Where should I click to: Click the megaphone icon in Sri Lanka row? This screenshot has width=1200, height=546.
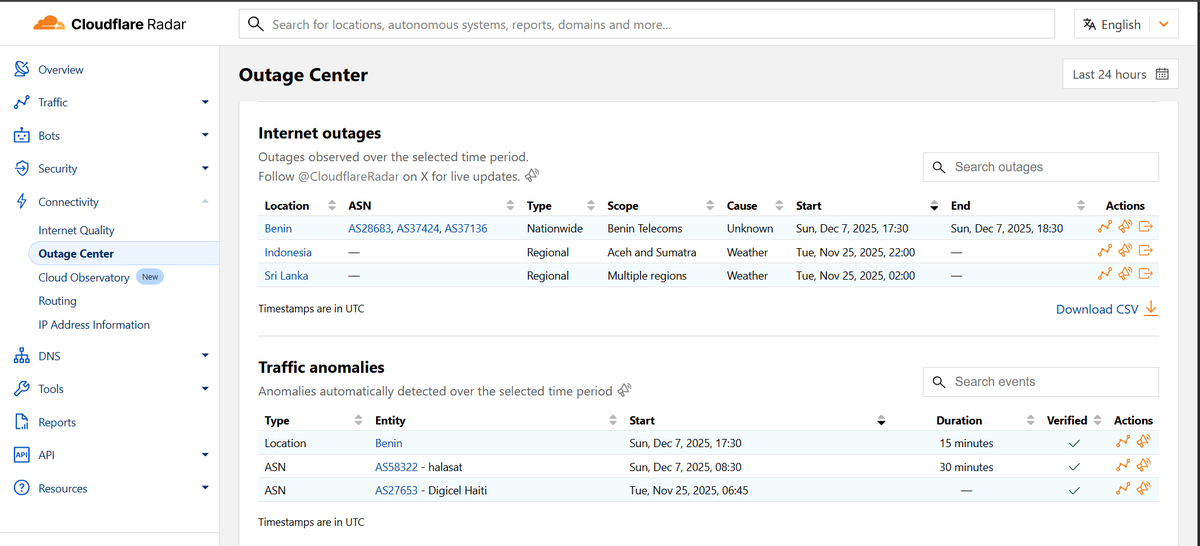click(x=1126, y=274)
